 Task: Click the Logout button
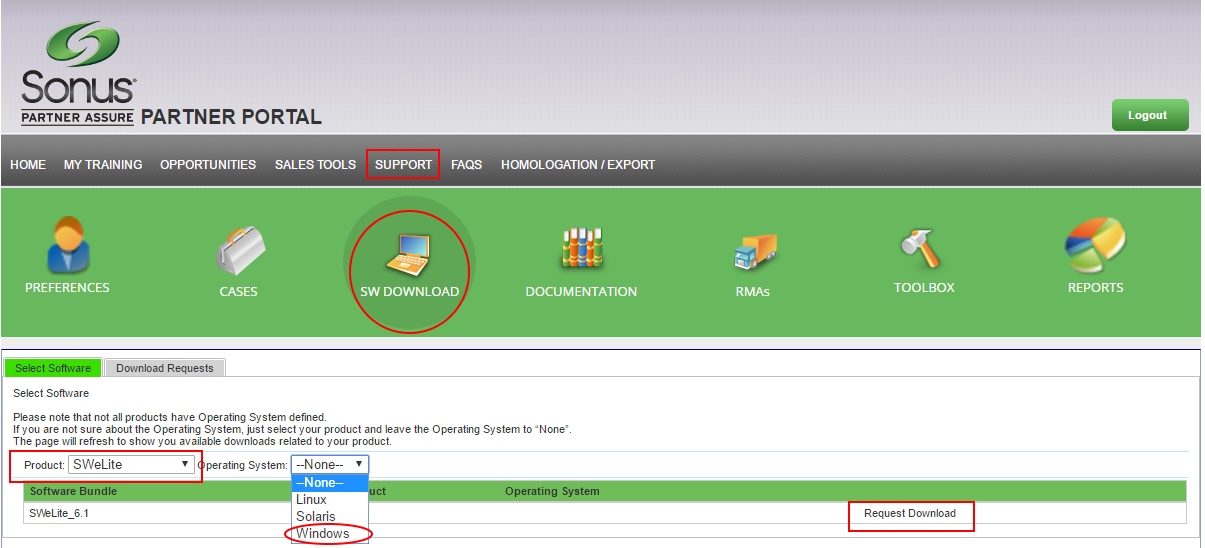click(x=1149, y=115)
